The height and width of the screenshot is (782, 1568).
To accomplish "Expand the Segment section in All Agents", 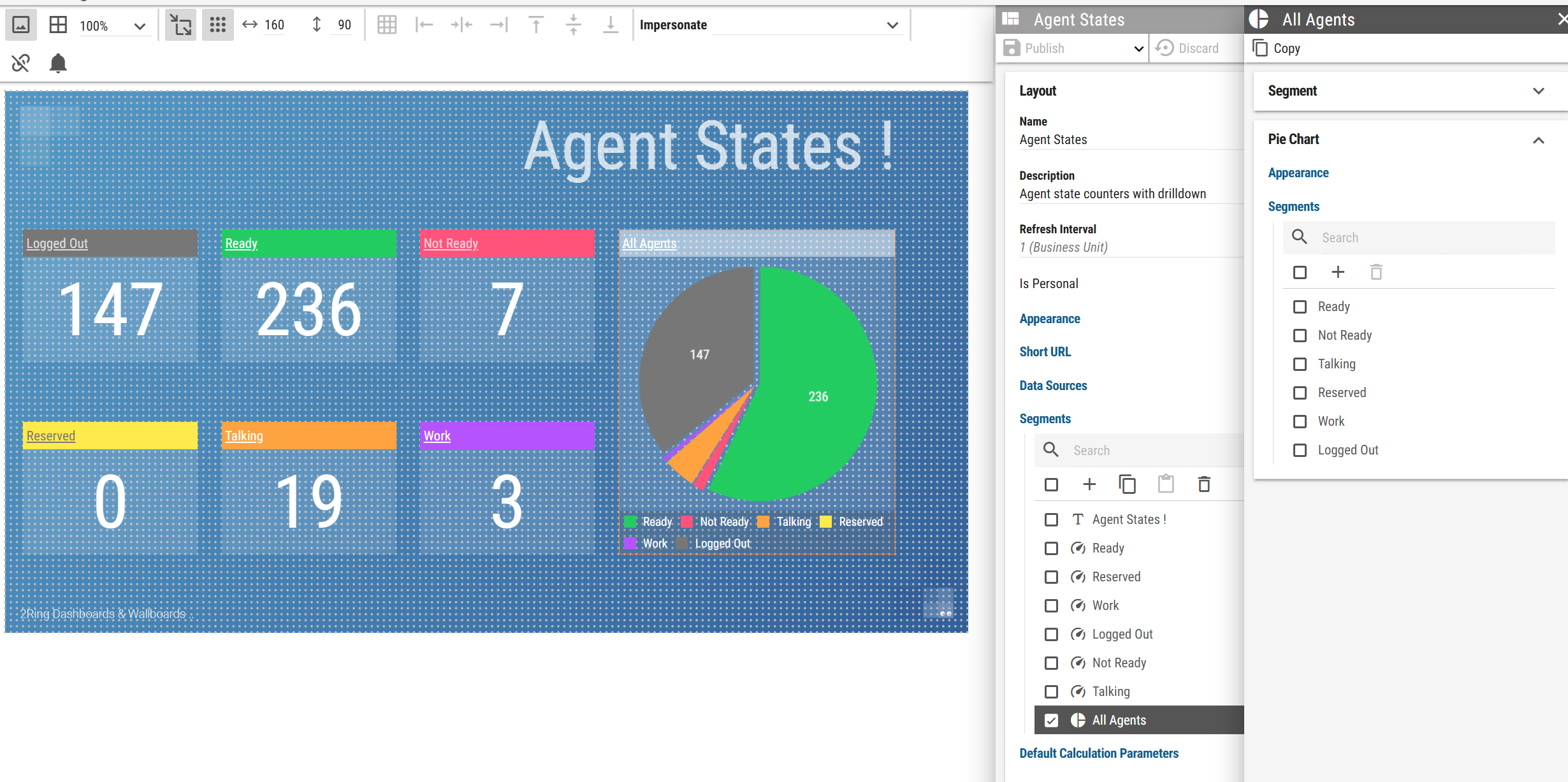I will (1539, 91).
